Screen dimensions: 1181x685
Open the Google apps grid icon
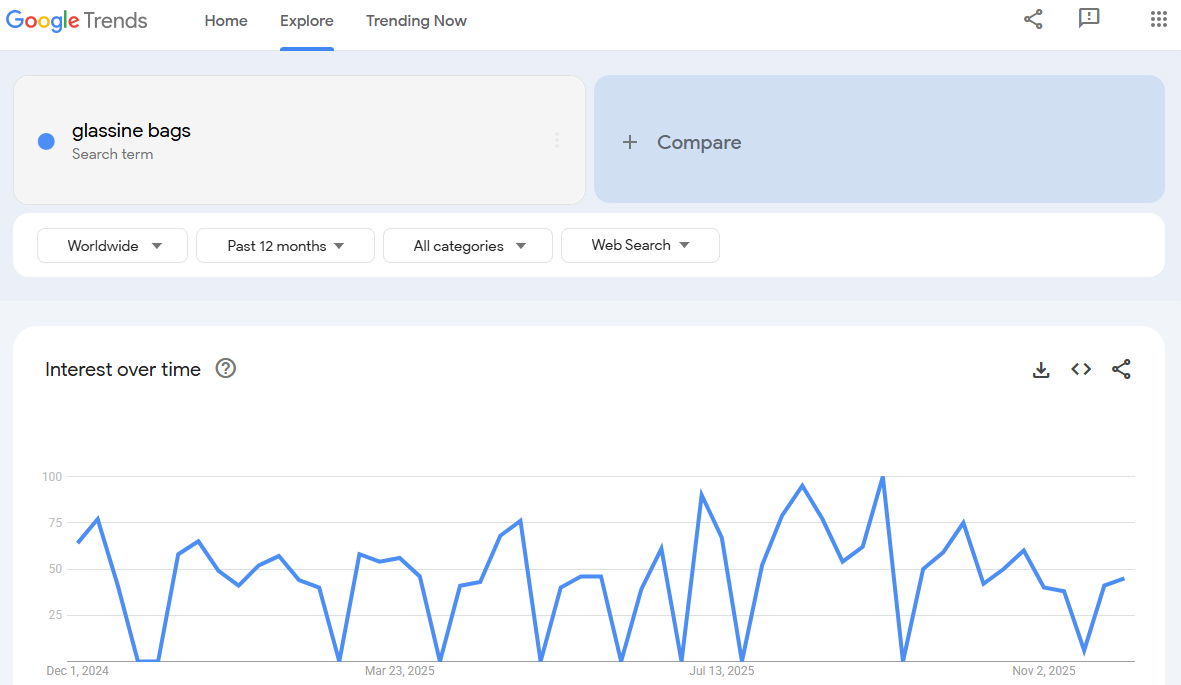(x=1158, y=19)
